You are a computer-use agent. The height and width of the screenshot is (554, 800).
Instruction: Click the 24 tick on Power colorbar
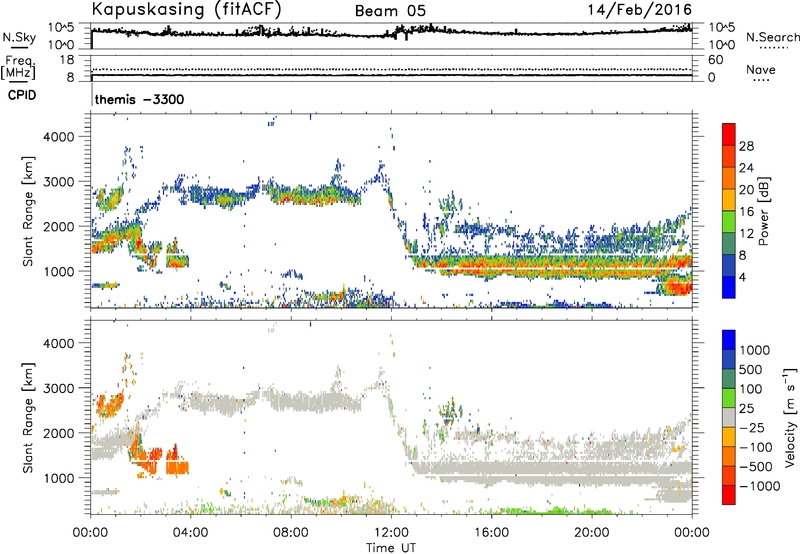746,168
